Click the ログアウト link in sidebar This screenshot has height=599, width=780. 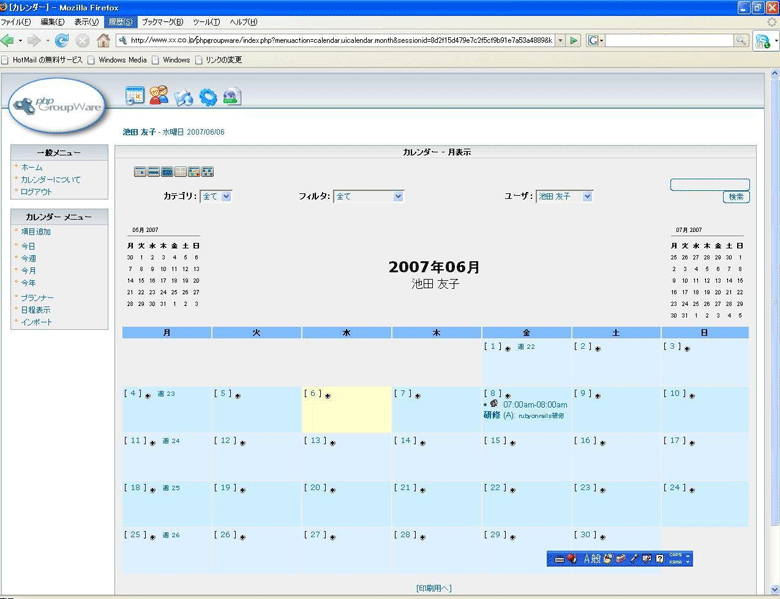tap(36, 192)
